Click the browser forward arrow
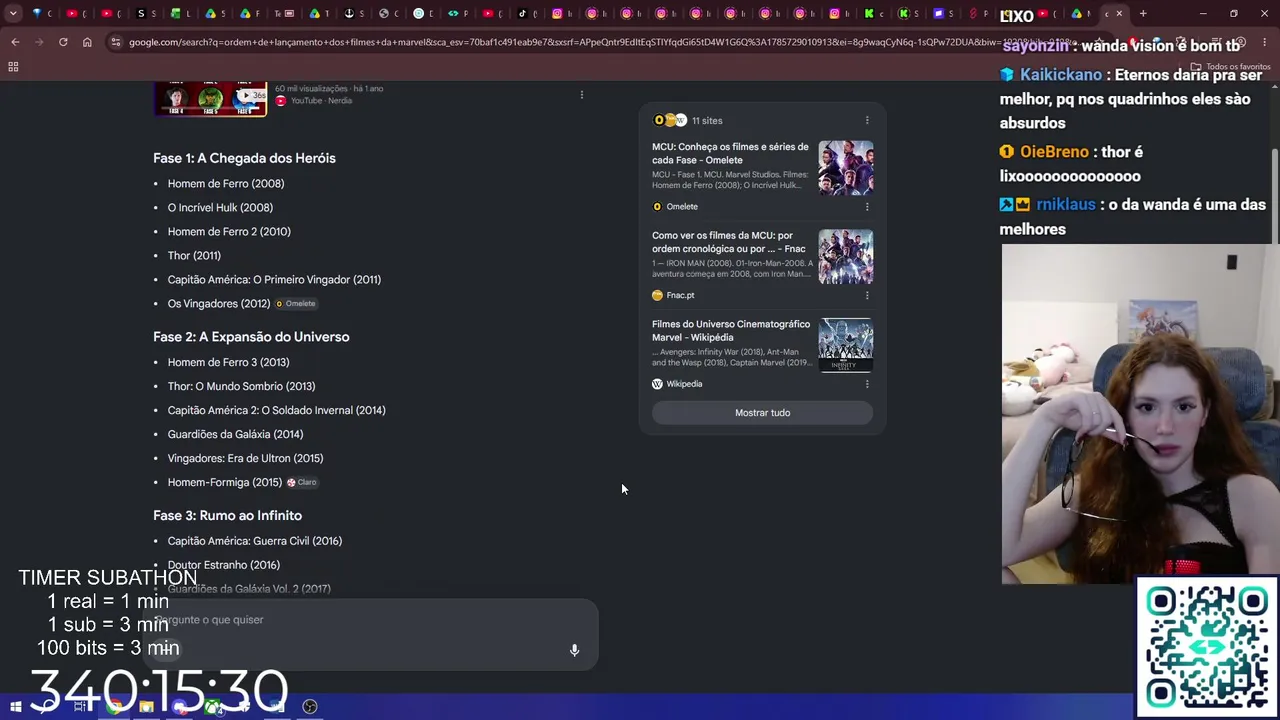Viewport: 1280px width, 720px height. pyautogui.click(x=39, y=42)
